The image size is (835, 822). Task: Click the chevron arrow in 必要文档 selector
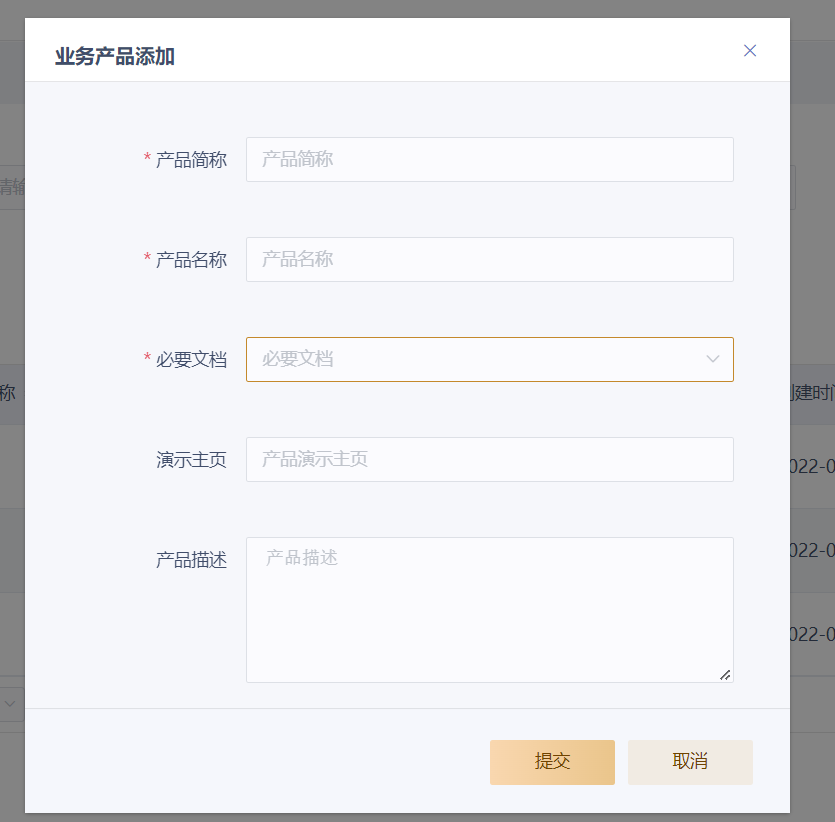pos(713,359)
